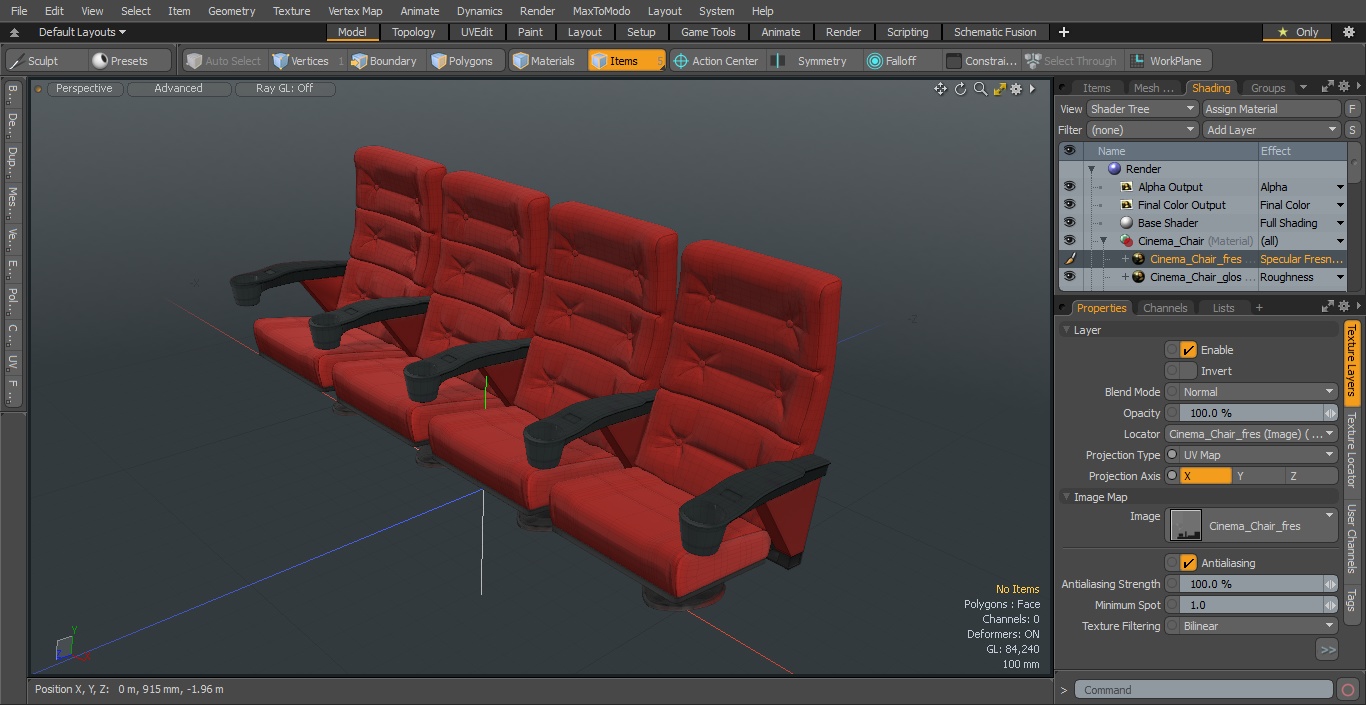The height and width of the screenshot is (705, 1366).
Task: Click the Command input field
Action: 1203,689
